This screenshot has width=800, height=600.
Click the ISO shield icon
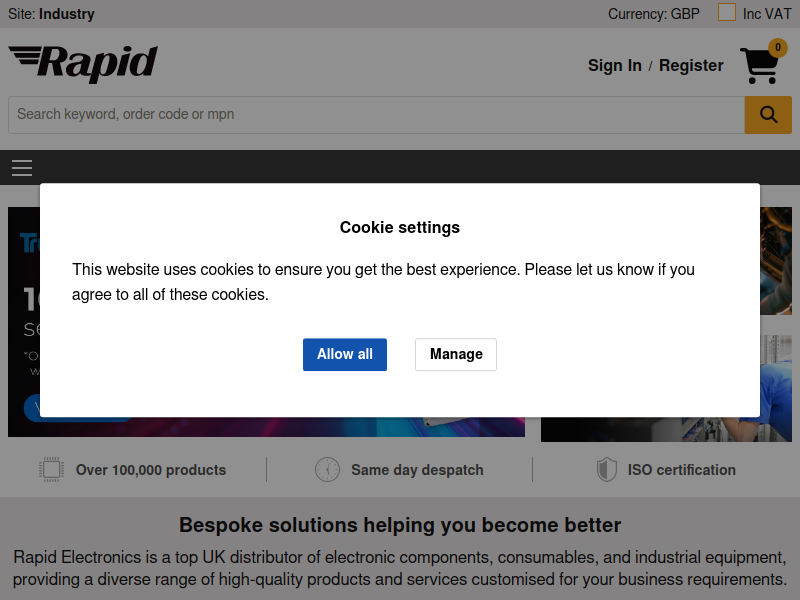pos(606,470)
